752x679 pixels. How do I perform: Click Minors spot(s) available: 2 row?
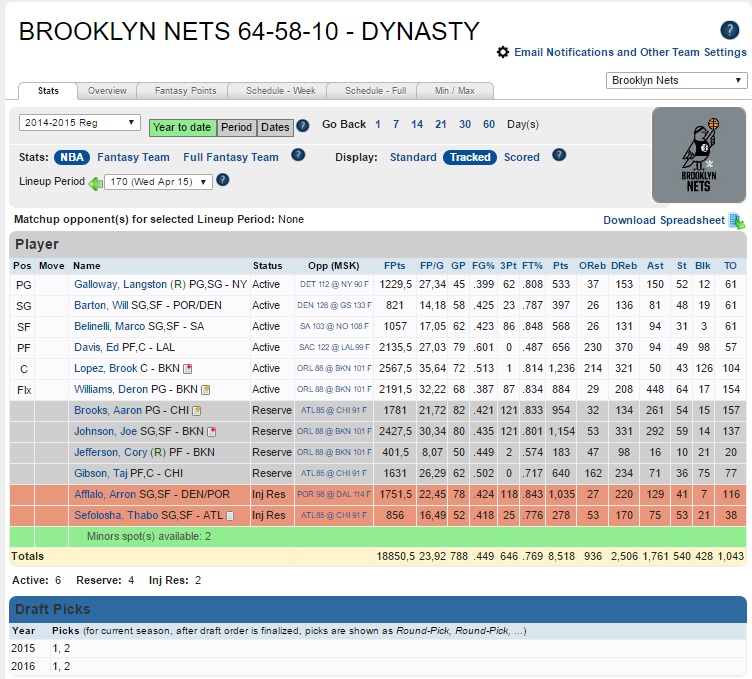(378, 537)
